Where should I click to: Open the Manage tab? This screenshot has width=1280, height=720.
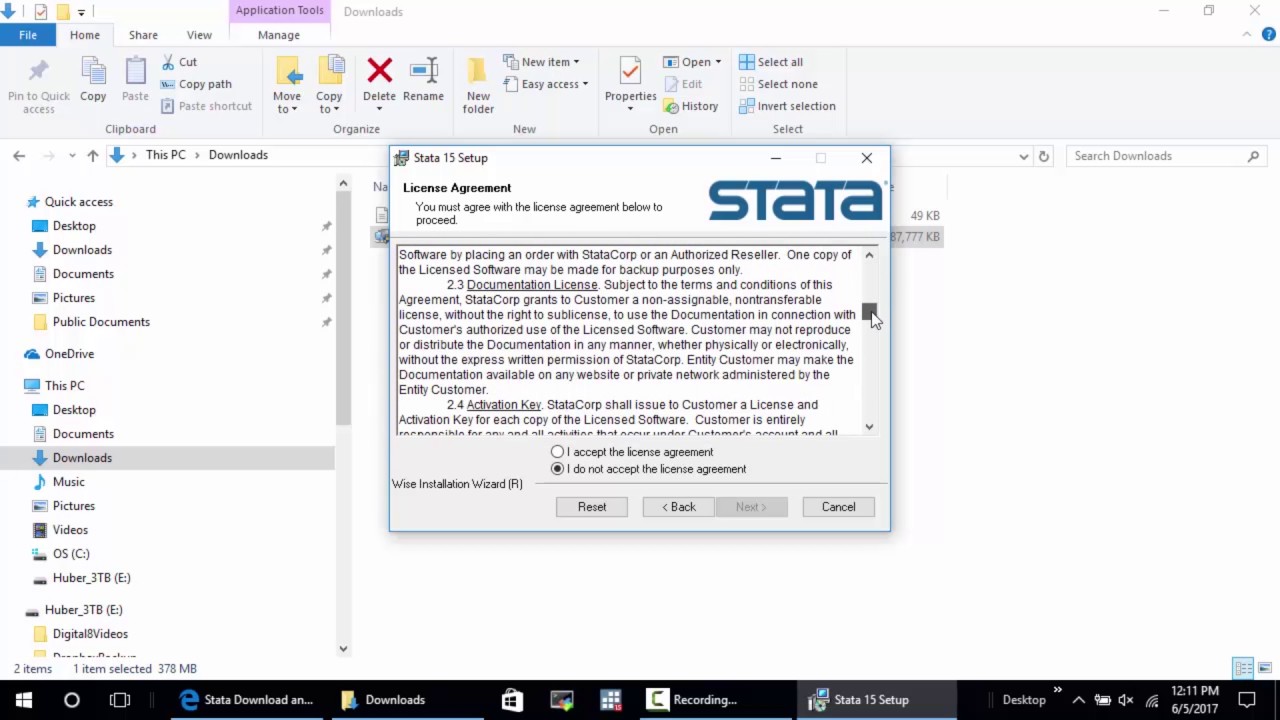pos(279,35)
